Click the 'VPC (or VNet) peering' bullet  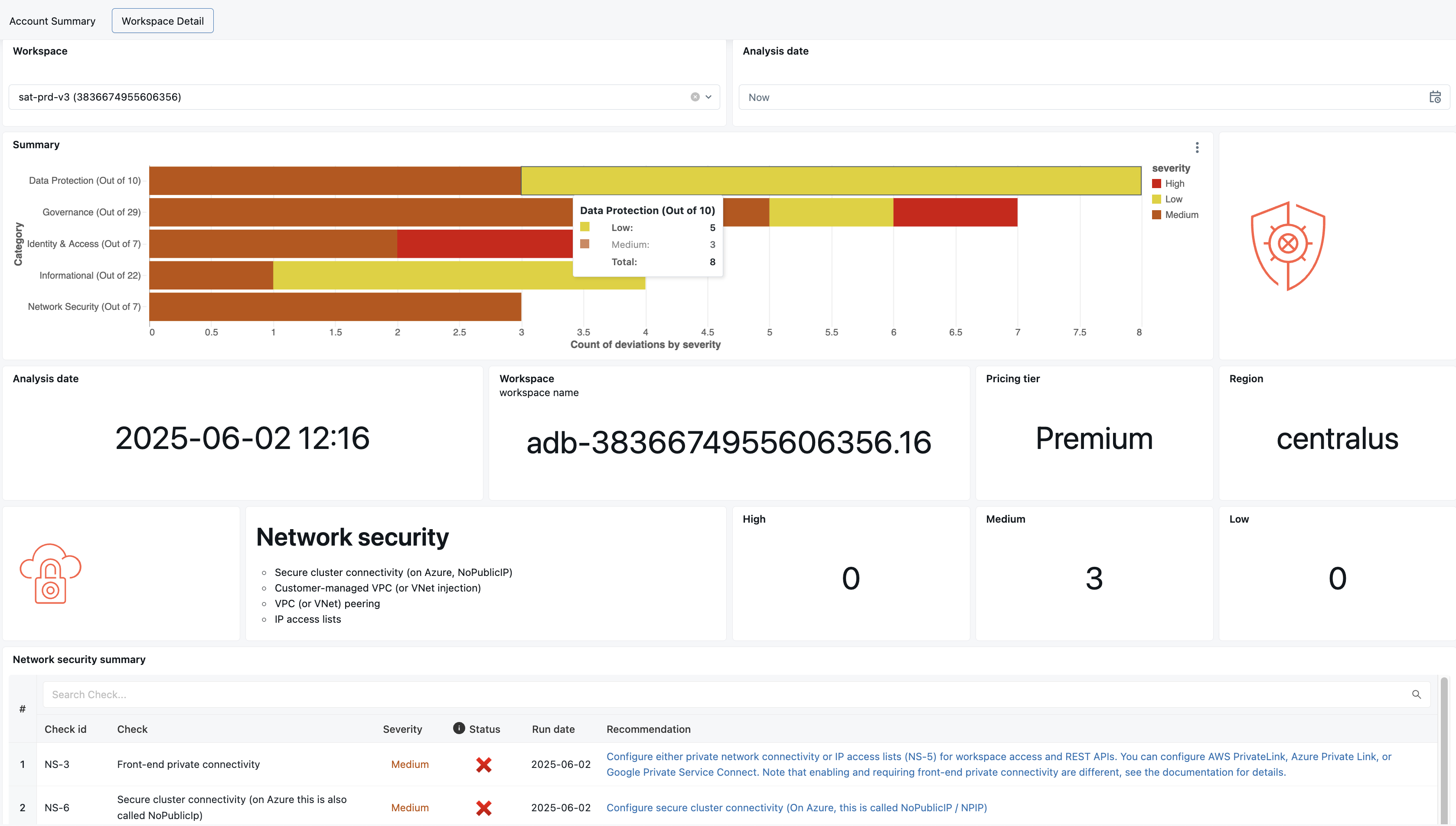tap(327, 604)
